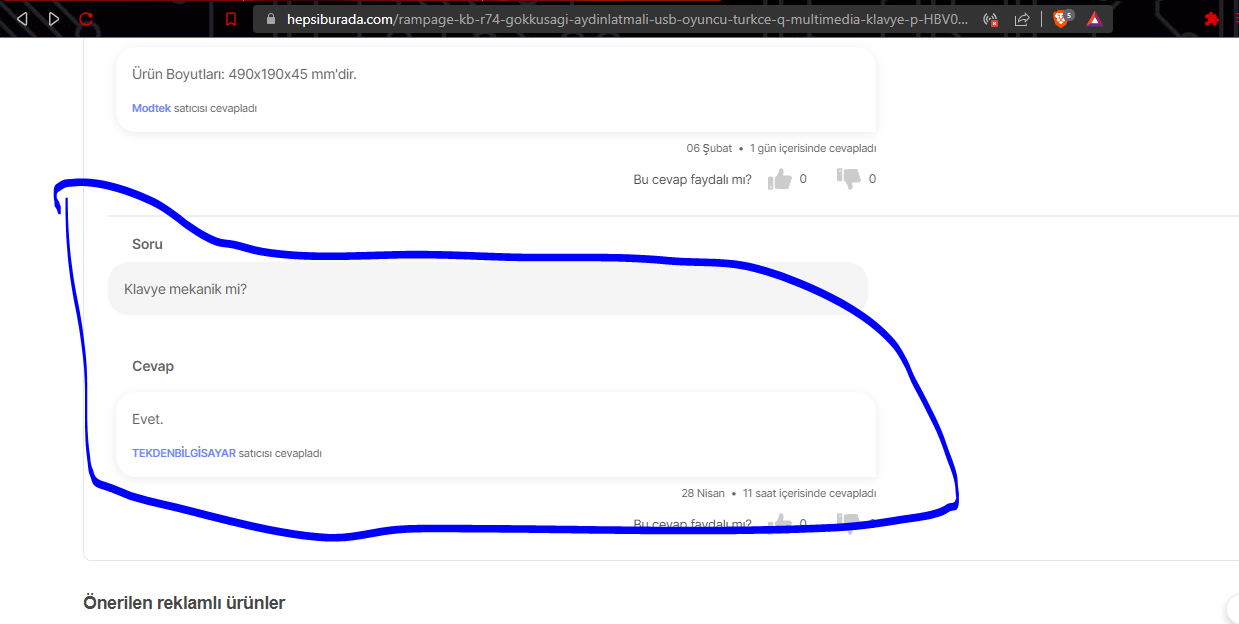
Task: Click the '28 Nisan' date text
Action: [x=703, y=493]
